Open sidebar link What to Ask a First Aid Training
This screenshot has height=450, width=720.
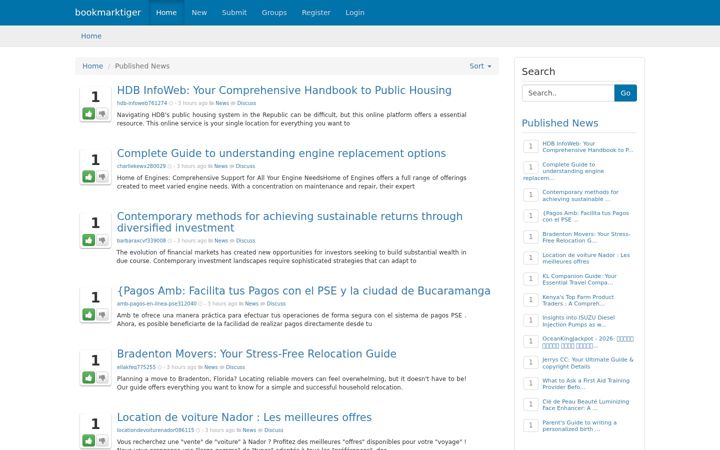586,383
